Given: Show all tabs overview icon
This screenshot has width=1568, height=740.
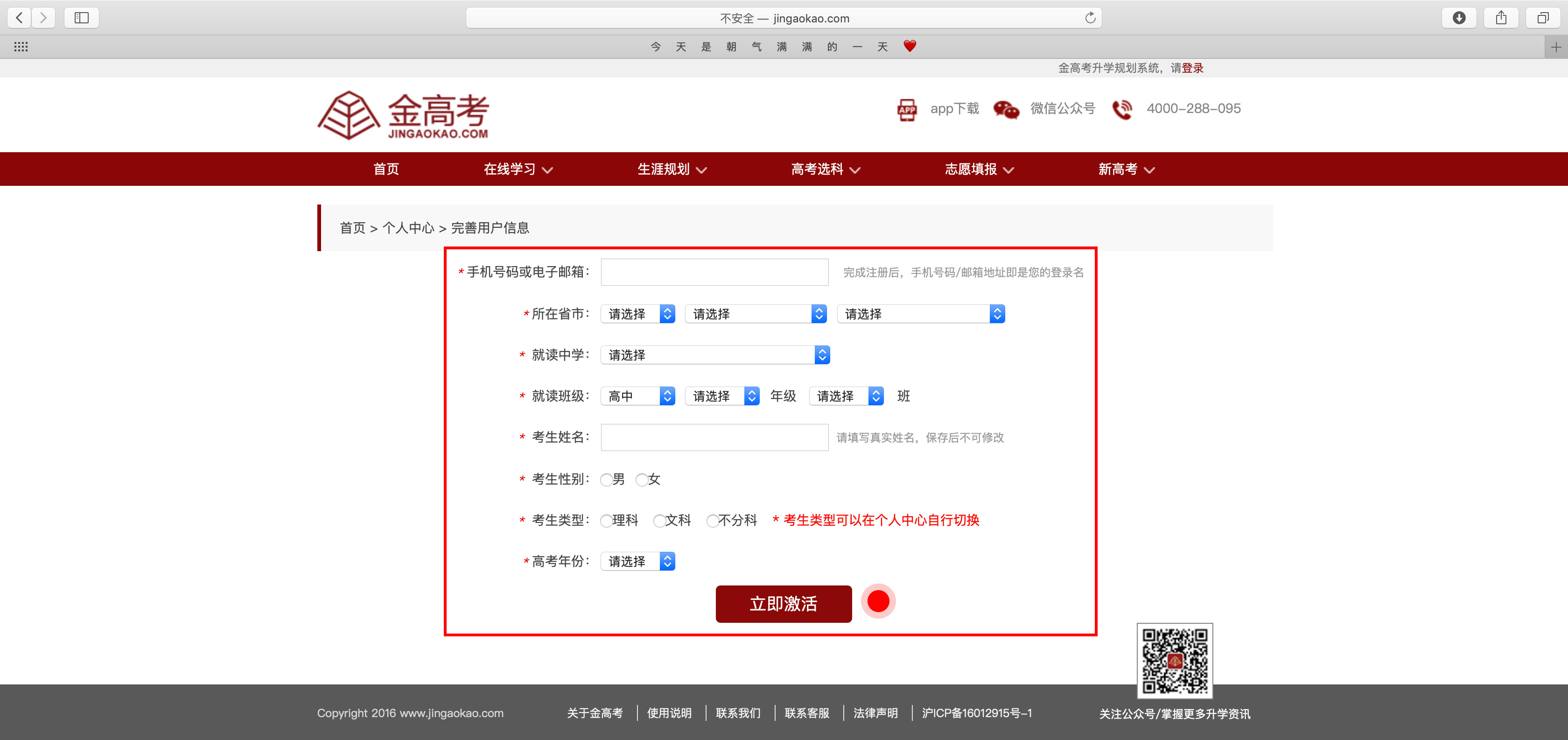Looking at the screenshot, I should pos(1542,18).
